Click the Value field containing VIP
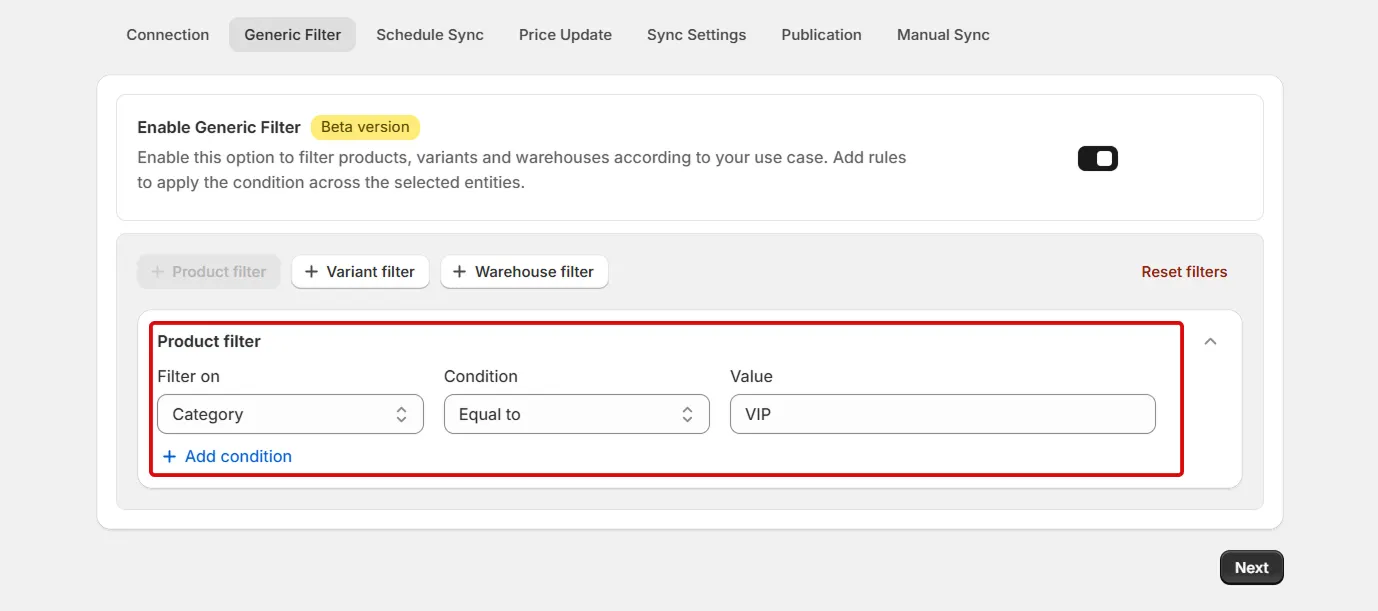 [943, 414]
